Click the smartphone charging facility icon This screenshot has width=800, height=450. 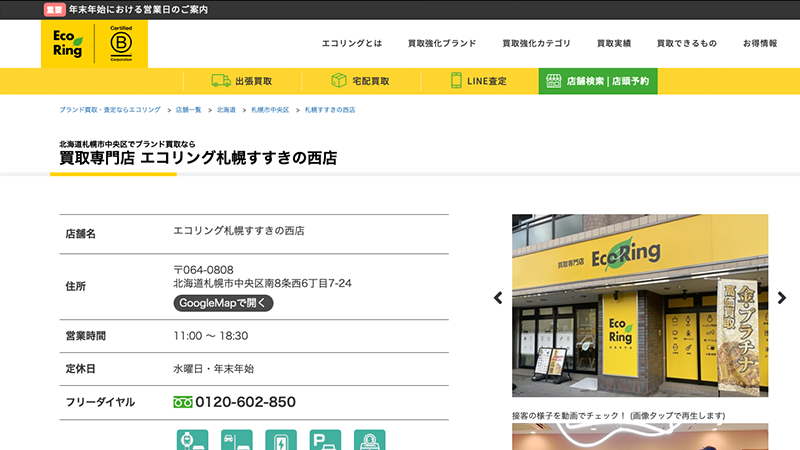point(281,440)
